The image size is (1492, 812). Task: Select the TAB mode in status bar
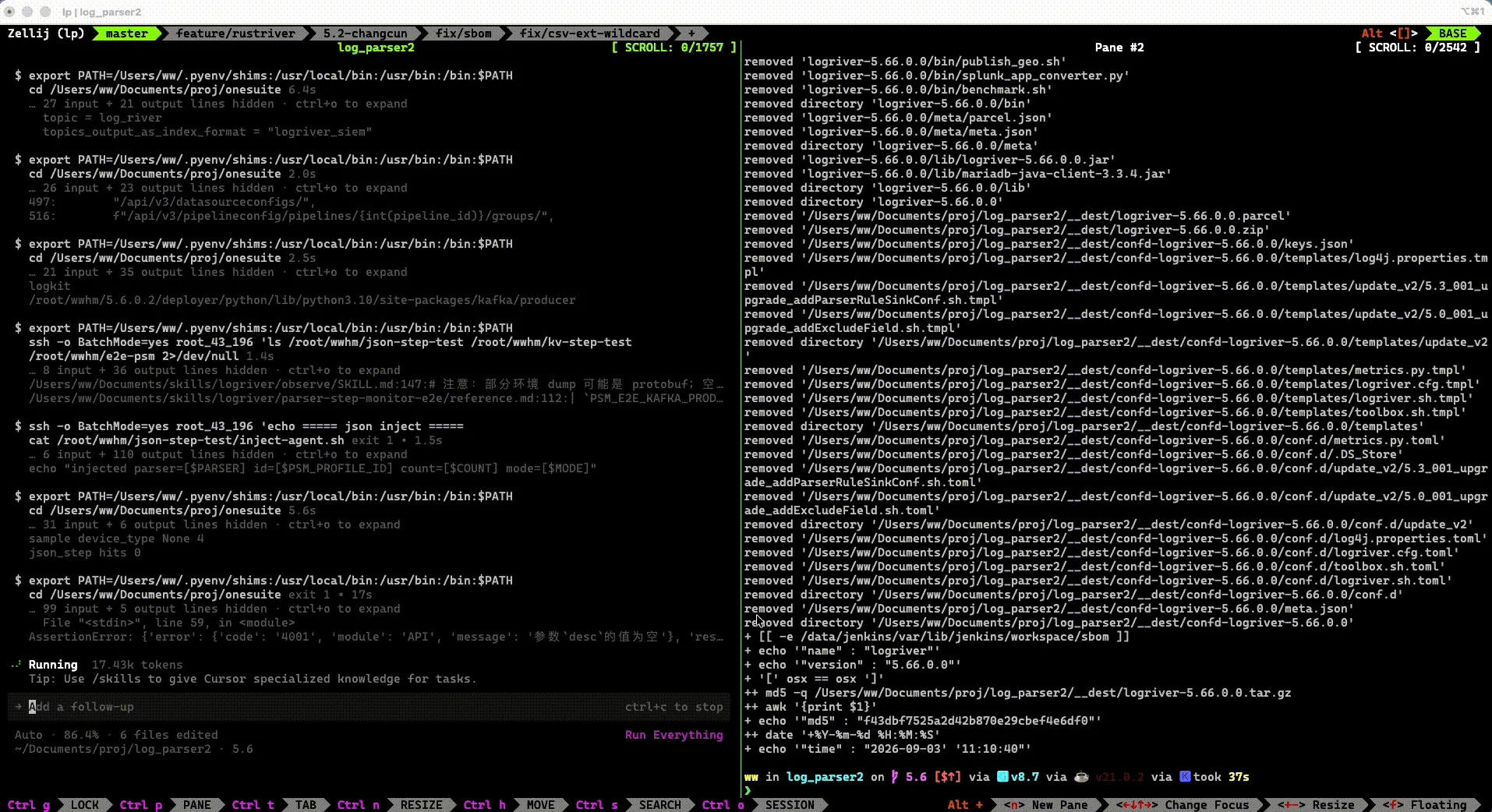click(306, 805)
